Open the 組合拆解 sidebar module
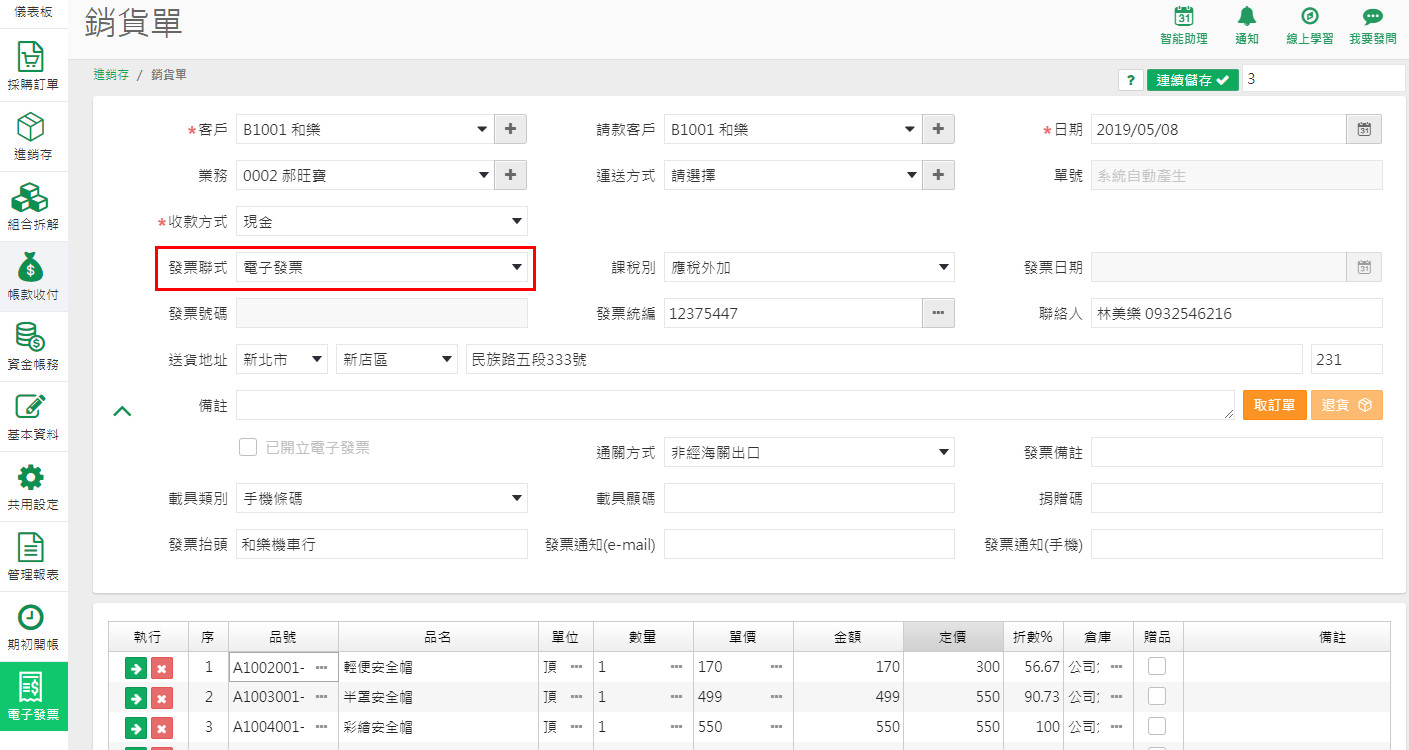Image resolution: width=1409 pixels, height=750 pixels. pyautogui.click(x=33, y=207)
